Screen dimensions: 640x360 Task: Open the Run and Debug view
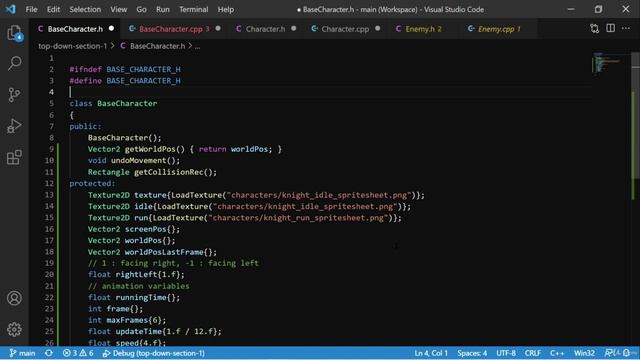click(14, 126)
